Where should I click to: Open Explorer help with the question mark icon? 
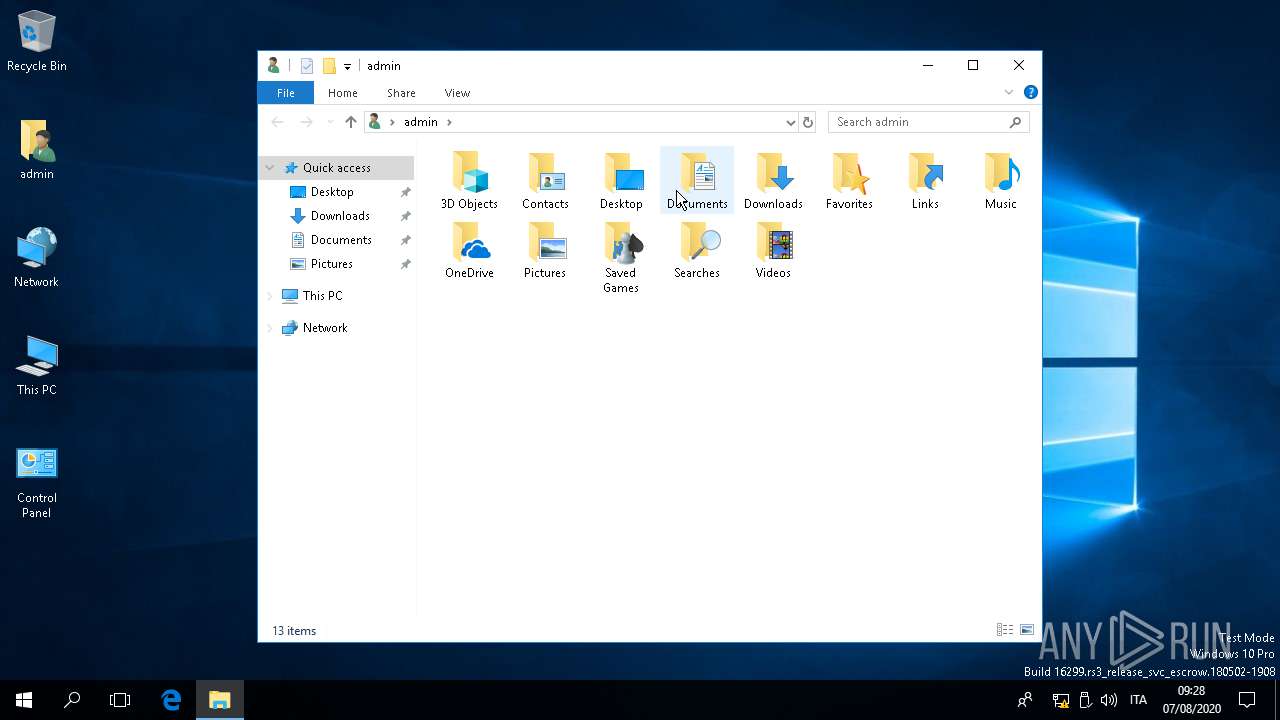point(1030,92)
